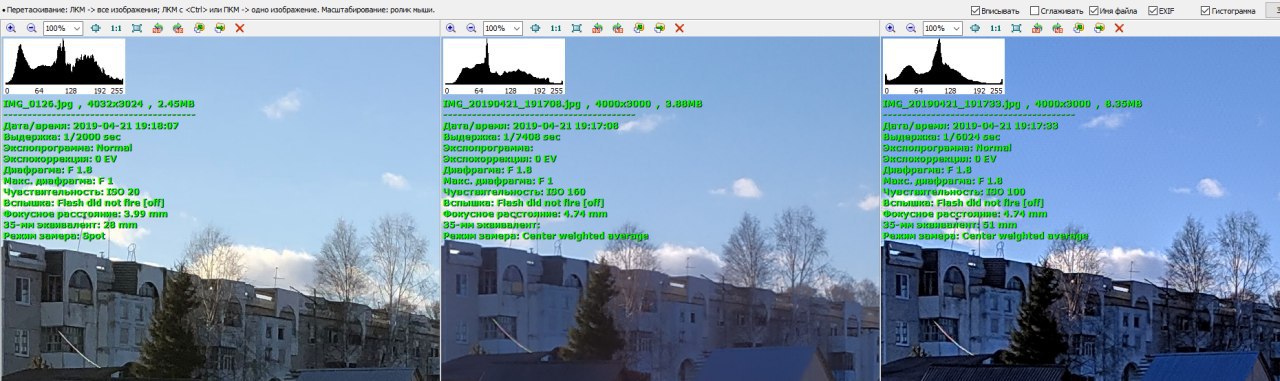Set 1:1 scale in IMG_20190421_191708.jpg panel

(x=555, y=28)
